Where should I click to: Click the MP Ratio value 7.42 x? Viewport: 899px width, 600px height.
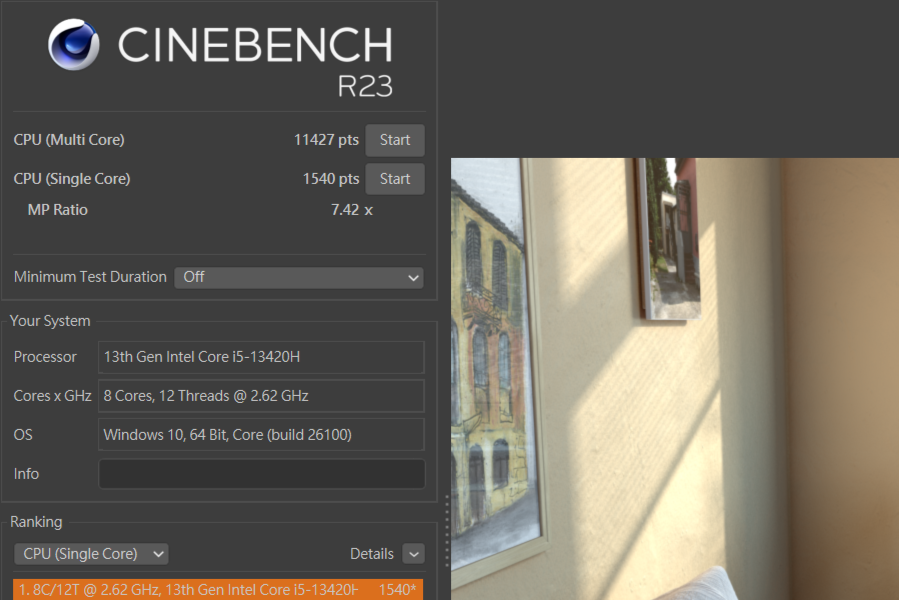pyautogui.click(x=351, y=210)
